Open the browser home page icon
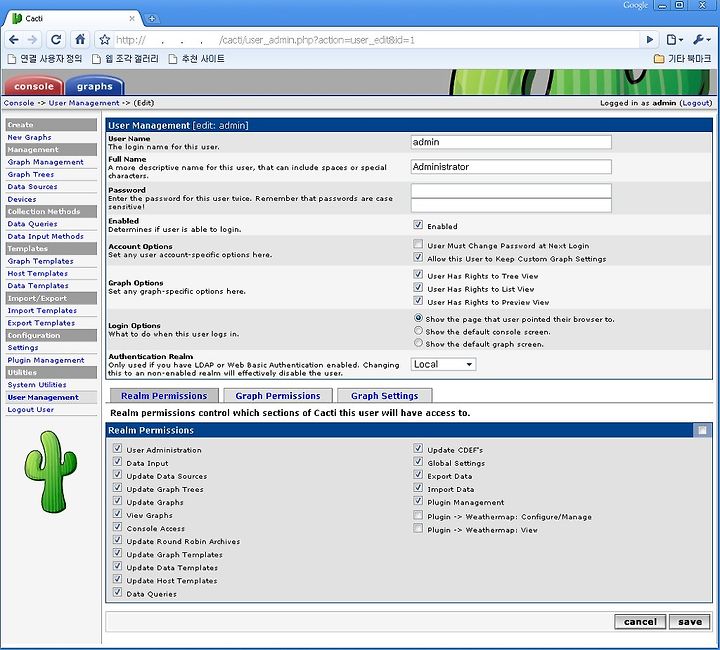This screenshot has width=720, height=650. pyautogui.click(x=80, y=39)
